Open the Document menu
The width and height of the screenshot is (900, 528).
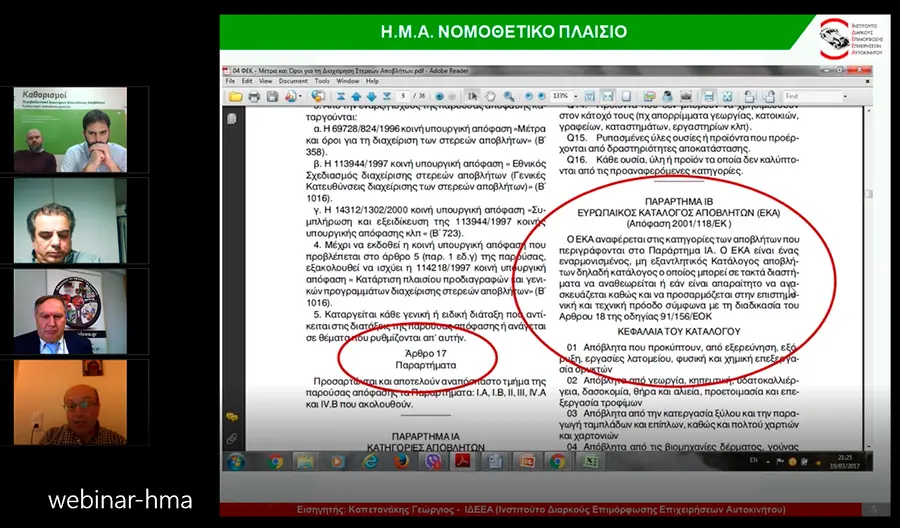pos(293,81)
